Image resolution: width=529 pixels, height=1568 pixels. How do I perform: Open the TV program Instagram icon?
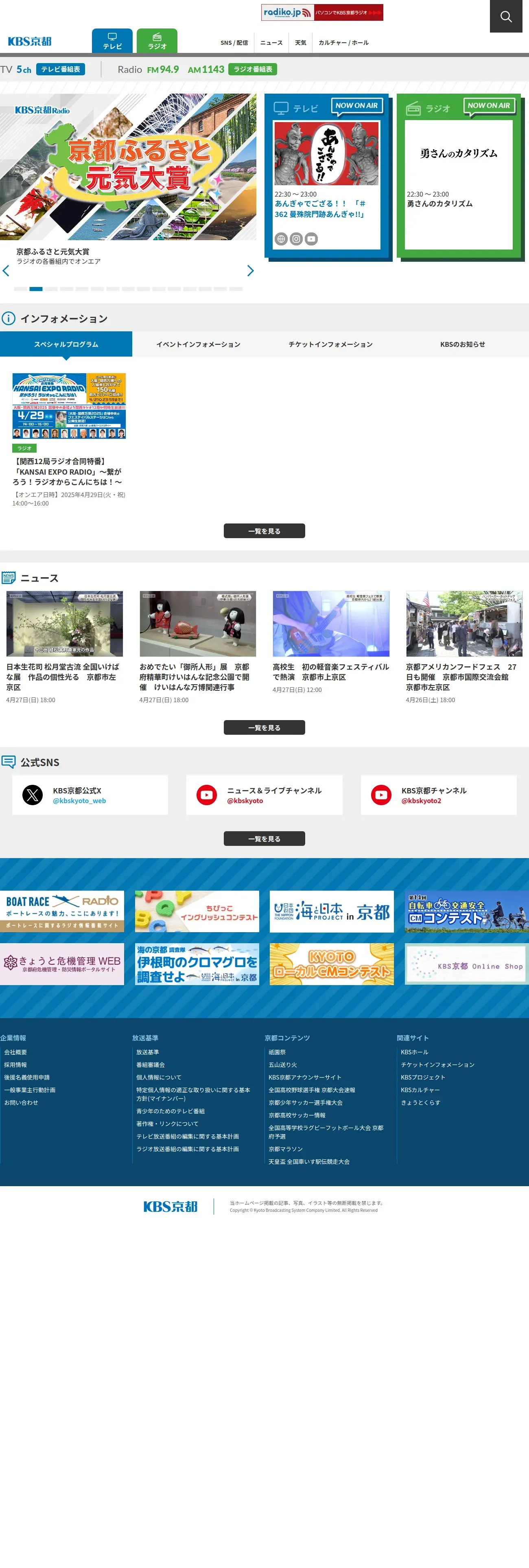296,239
